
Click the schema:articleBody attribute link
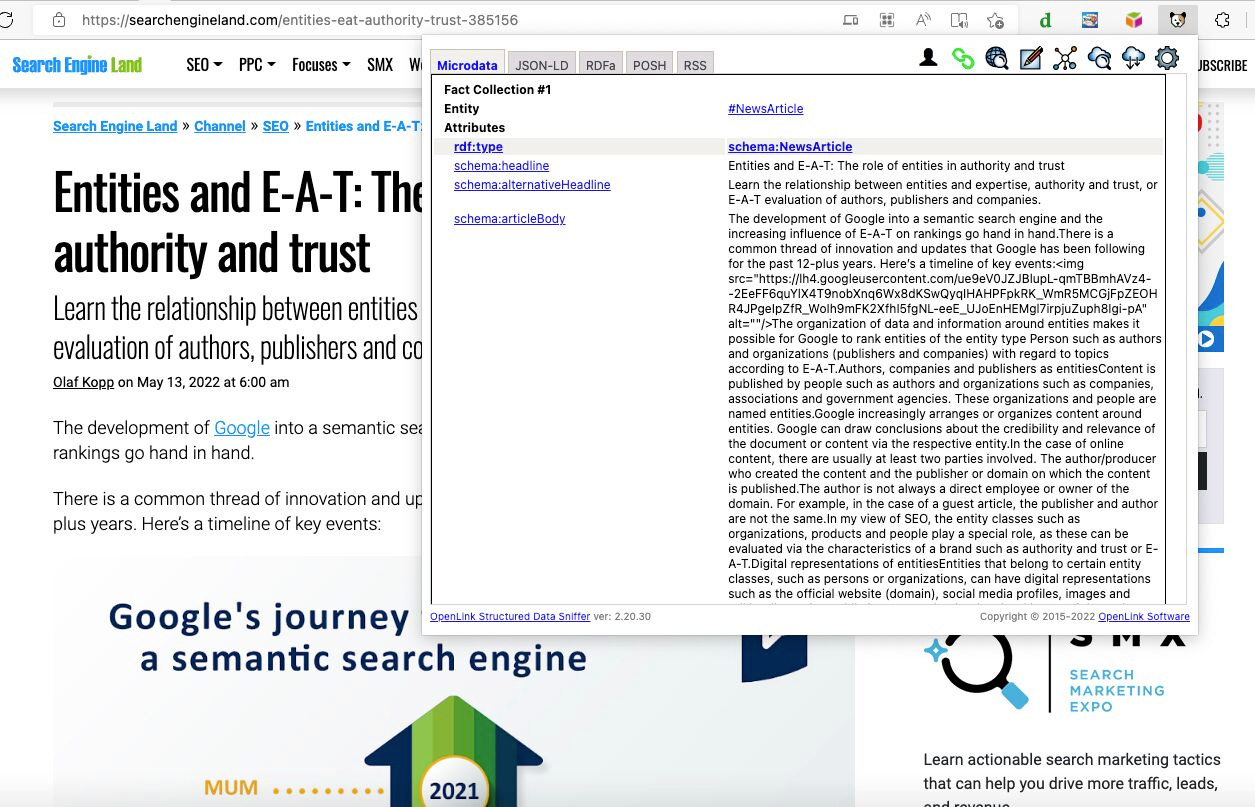(x=510, y=219)
